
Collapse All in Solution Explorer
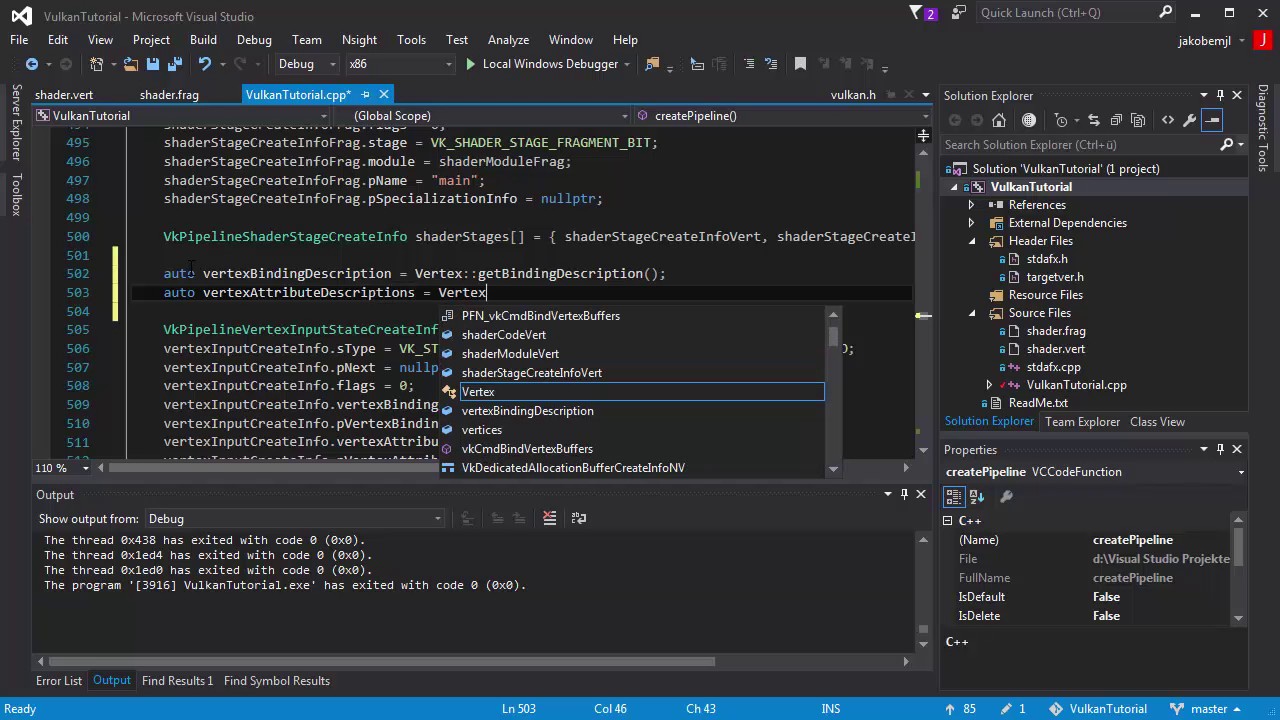tap(1116, 120)
